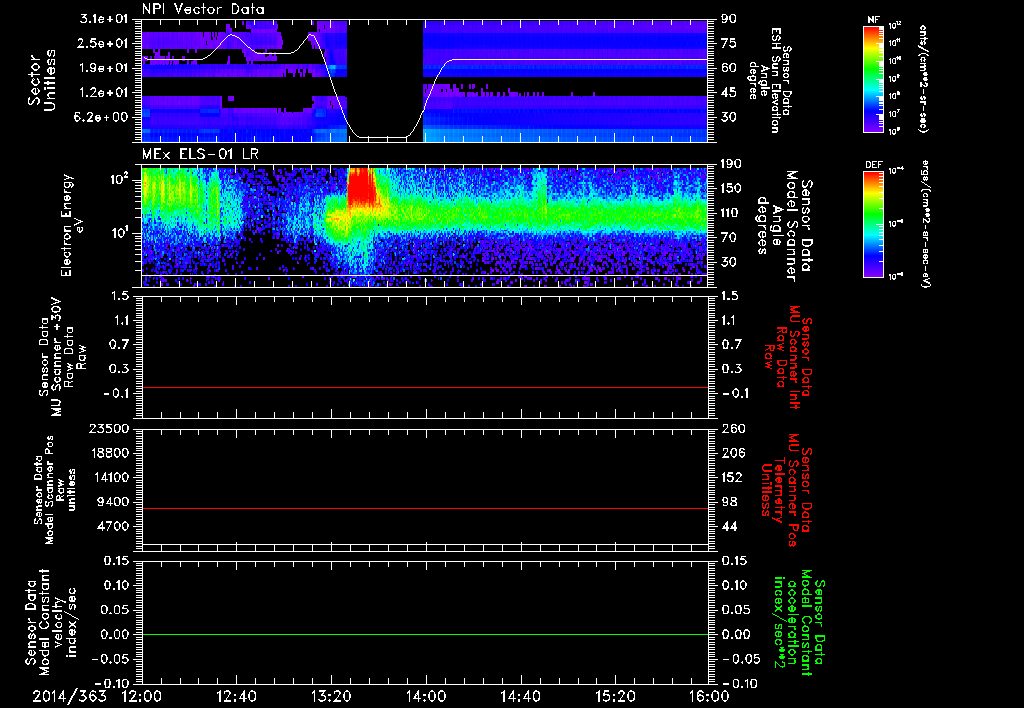The width and height of the screenshot is (1024, 708).
Task: Click the "ergs/(cm**2-sr-sec-eV)" color bar unit label
Action: tap(924, 223)
